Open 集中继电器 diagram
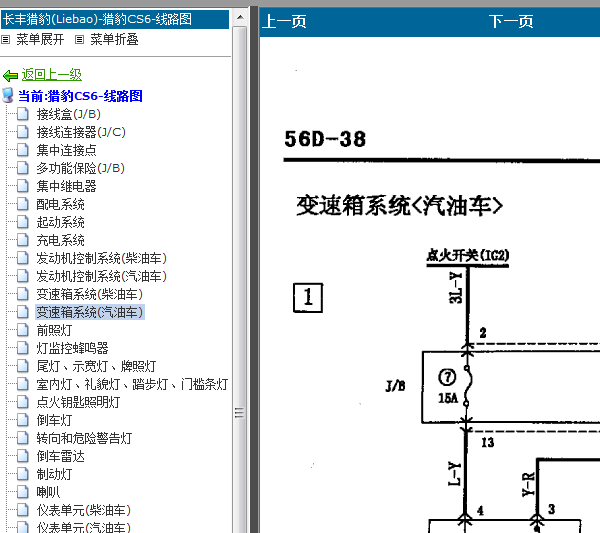 [x=67, y=186]
